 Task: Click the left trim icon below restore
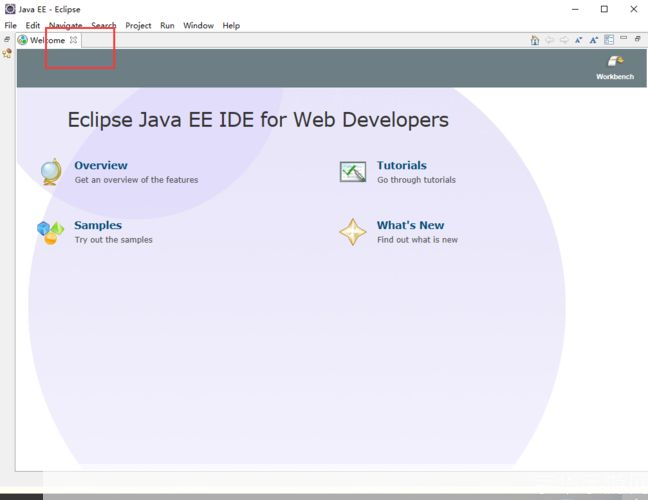click(x=7, y=53)
